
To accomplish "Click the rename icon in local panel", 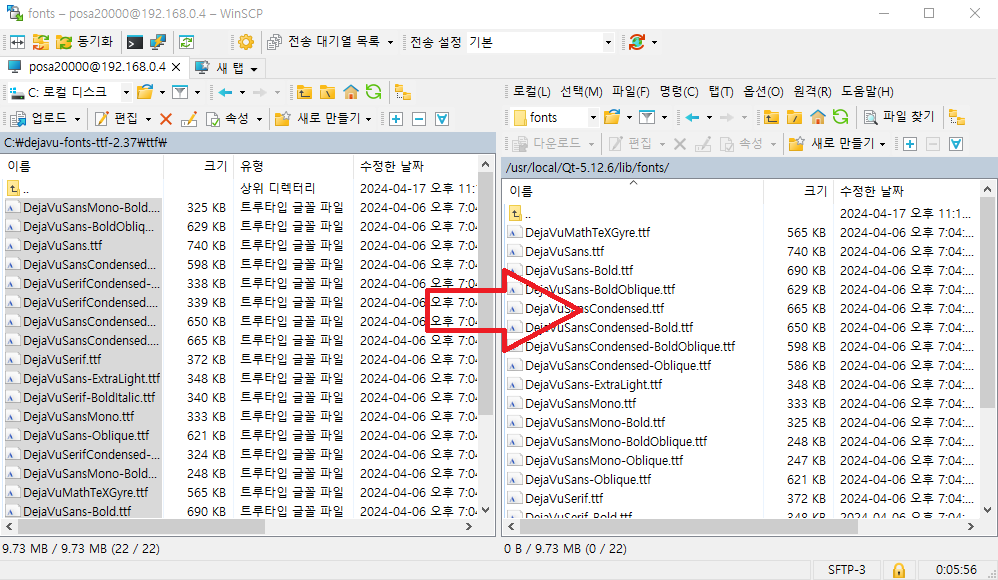I will tap(189, 118).
